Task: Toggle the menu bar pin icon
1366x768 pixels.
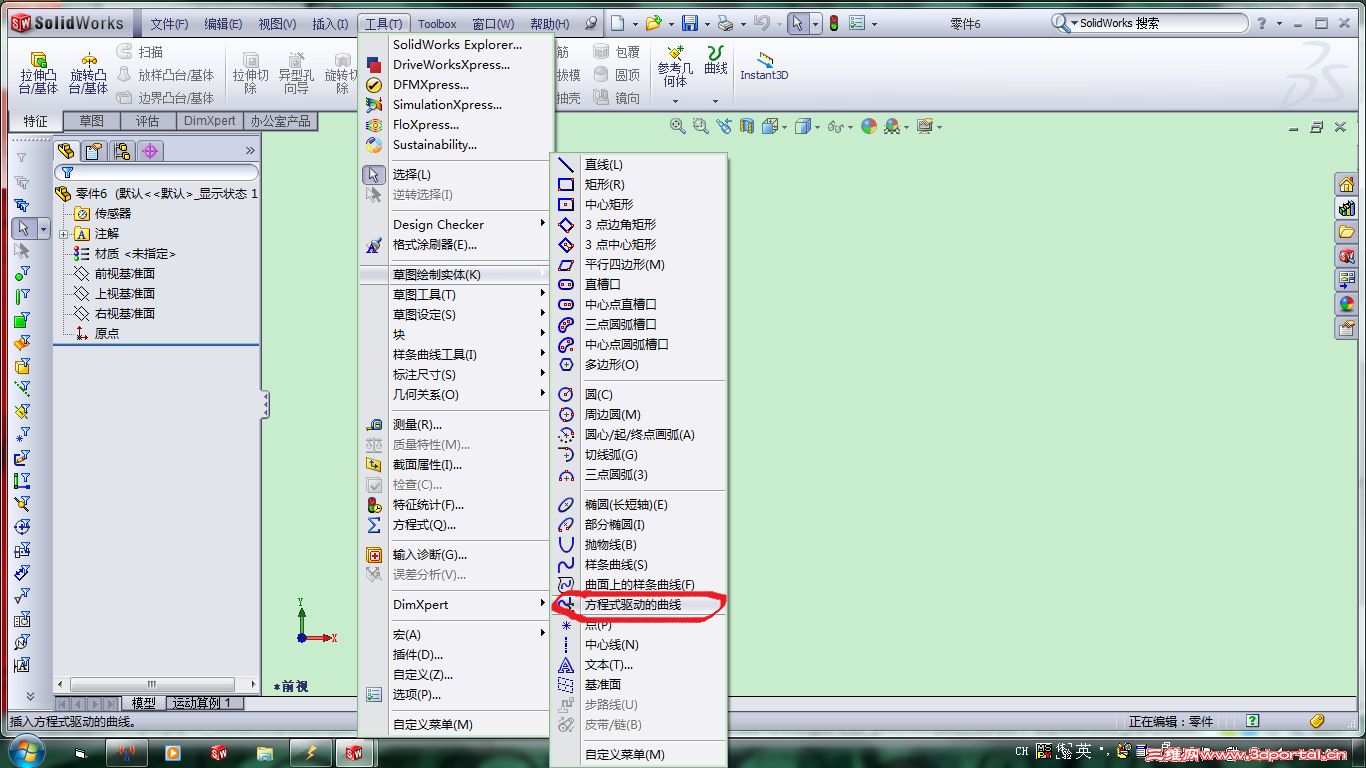Action: pos(590,23)
